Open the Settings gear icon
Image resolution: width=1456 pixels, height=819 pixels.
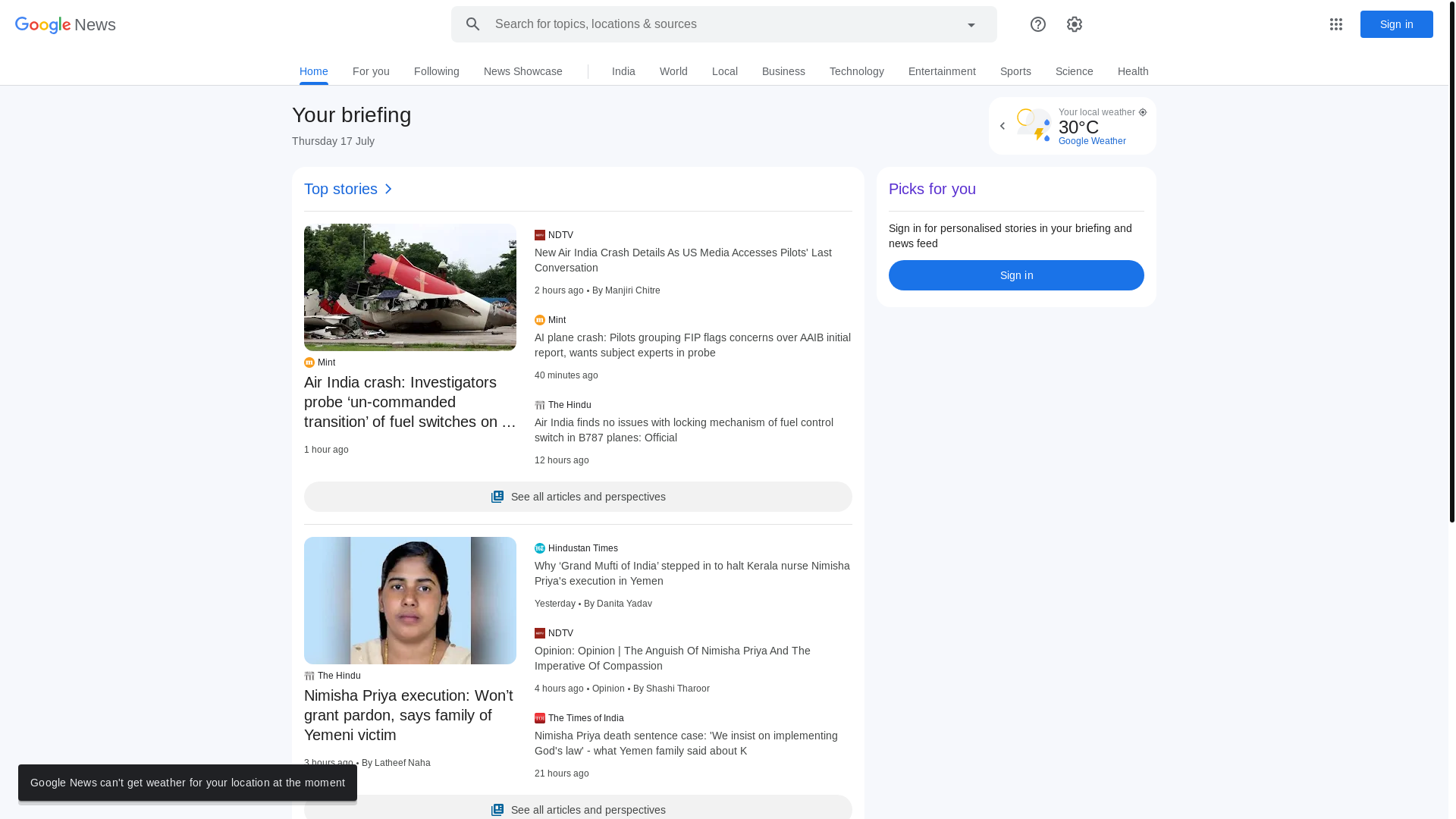pyautogui.click(x=1074, y=24)
